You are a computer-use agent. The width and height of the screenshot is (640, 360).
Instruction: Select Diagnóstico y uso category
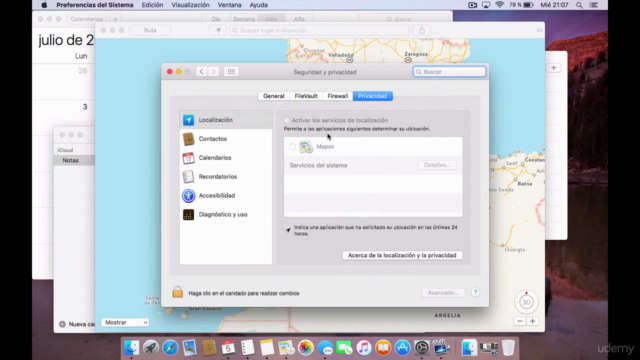[x=226, y=214]
